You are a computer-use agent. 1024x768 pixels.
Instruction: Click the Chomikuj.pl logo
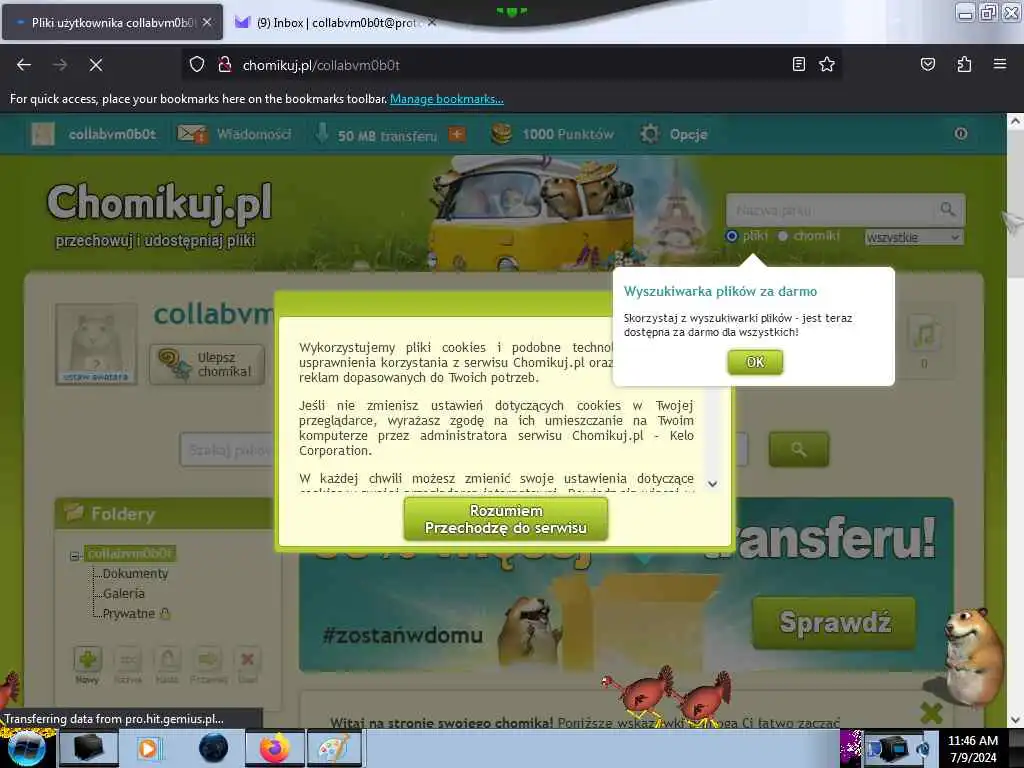coord(159,202)
